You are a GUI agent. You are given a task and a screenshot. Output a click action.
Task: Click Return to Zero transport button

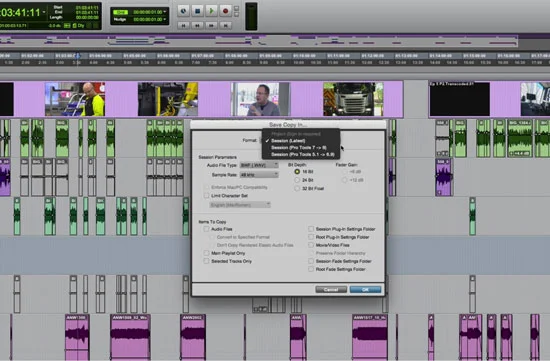pos(183,25)
